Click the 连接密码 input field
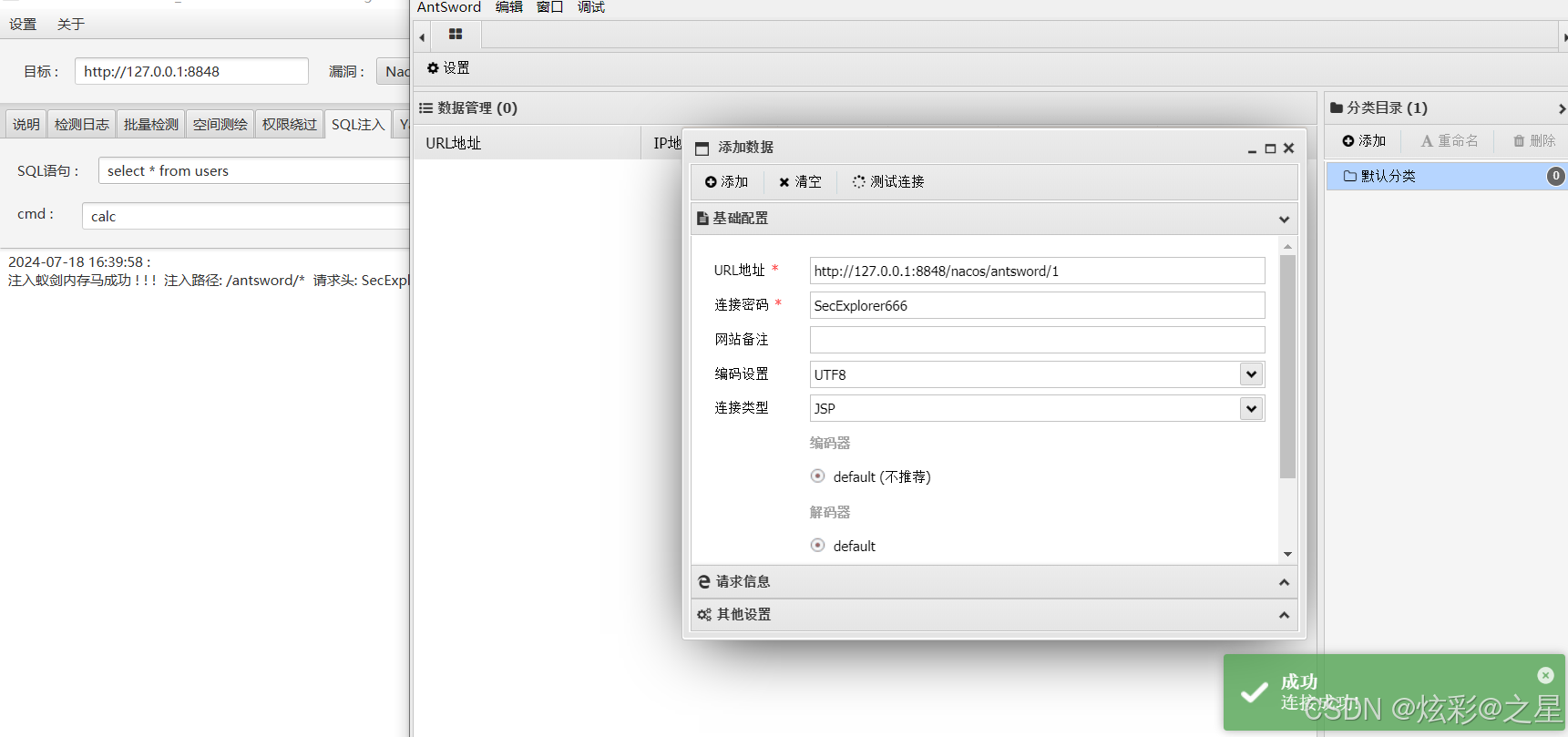The height and width of the screenshot is (737, 1568). click(x=1037, y=305)
